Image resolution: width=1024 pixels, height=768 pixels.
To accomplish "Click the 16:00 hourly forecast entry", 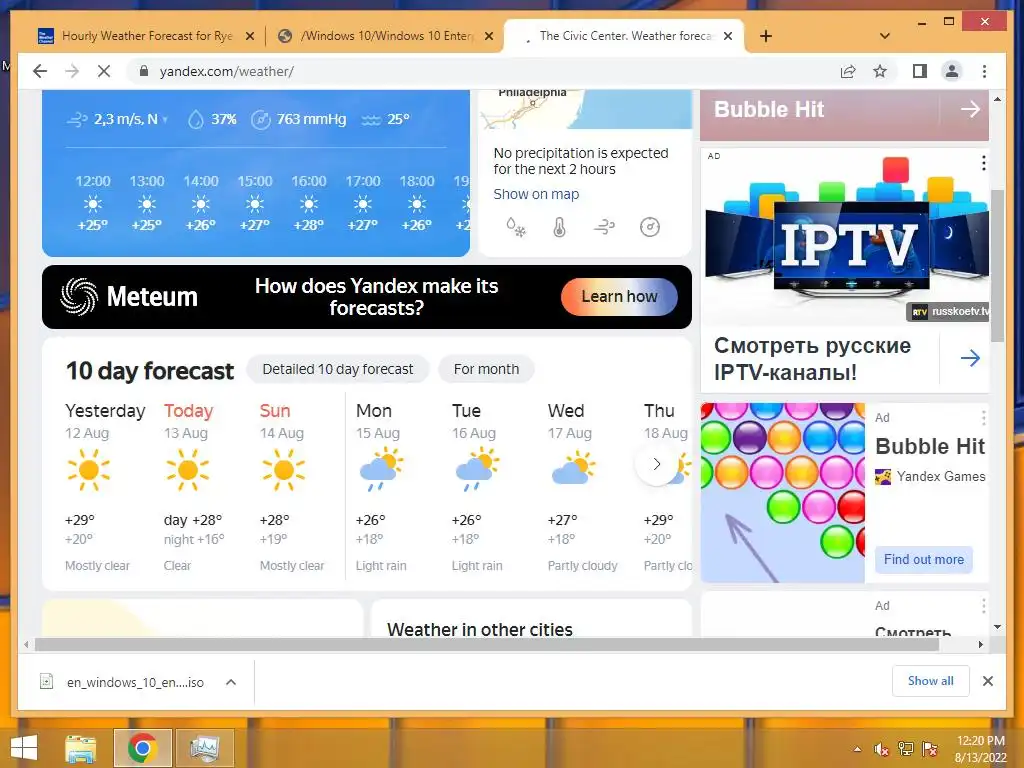I will [309, 202].
